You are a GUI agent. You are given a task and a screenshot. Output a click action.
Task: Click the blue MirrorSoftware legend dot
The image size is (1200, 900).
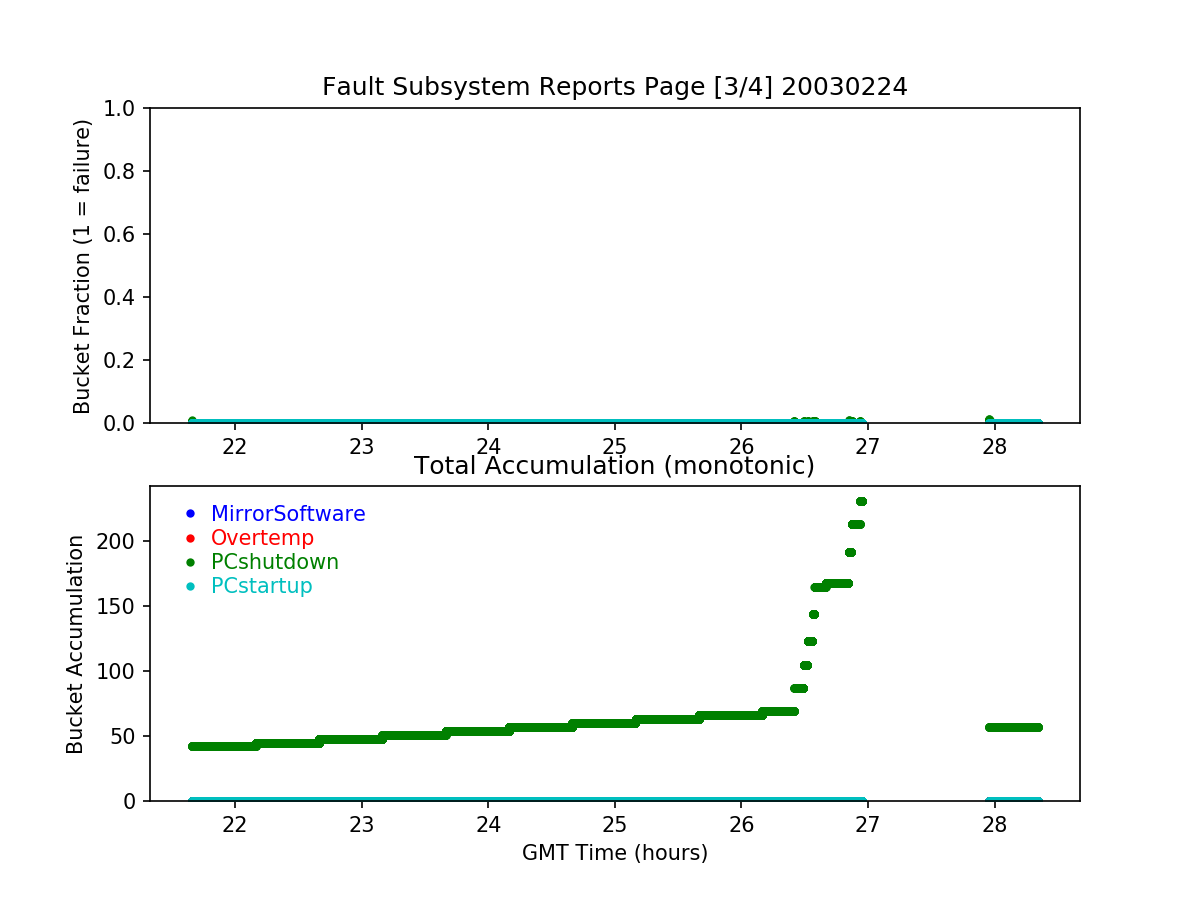(190, 515)
